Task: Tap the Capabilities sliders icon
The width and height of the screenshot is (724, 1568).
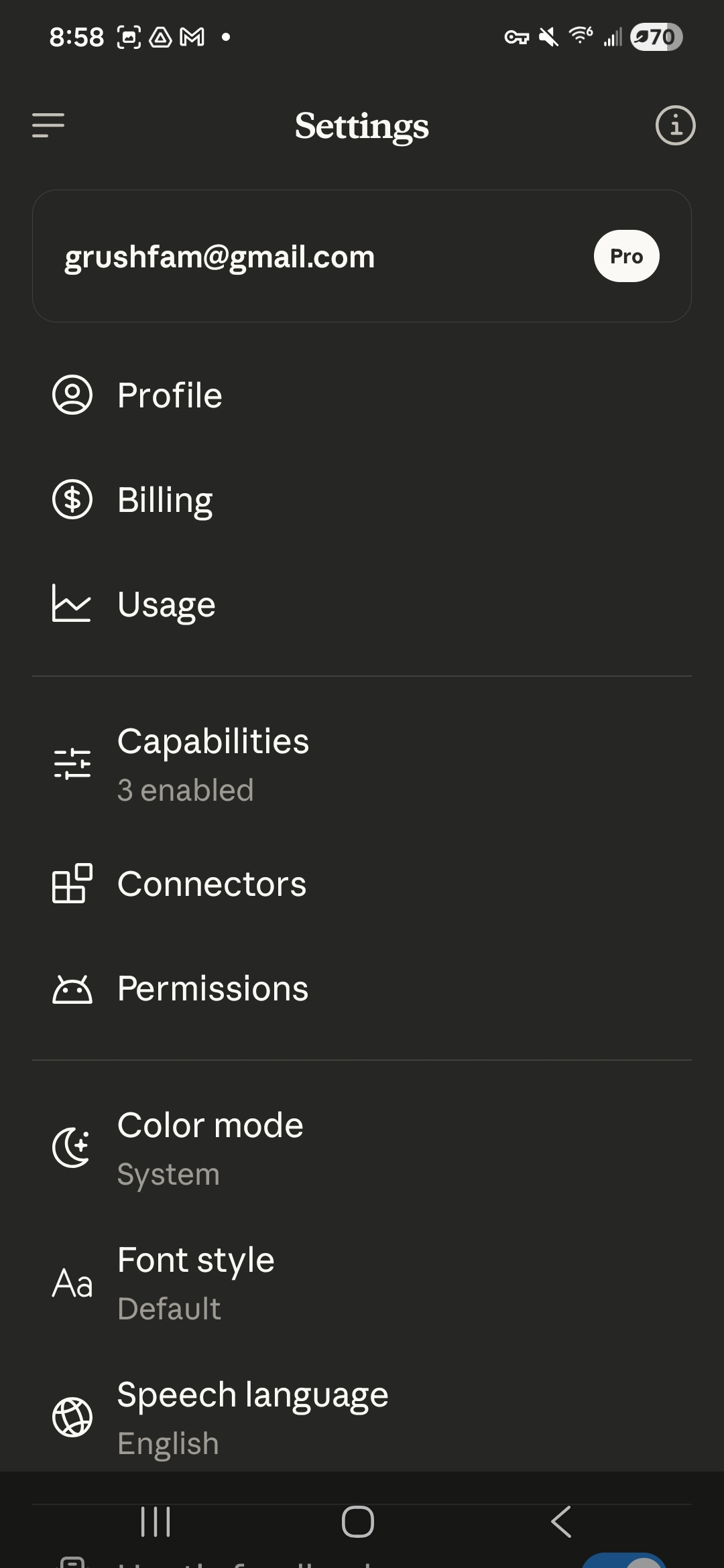Action: coord(72,764)
